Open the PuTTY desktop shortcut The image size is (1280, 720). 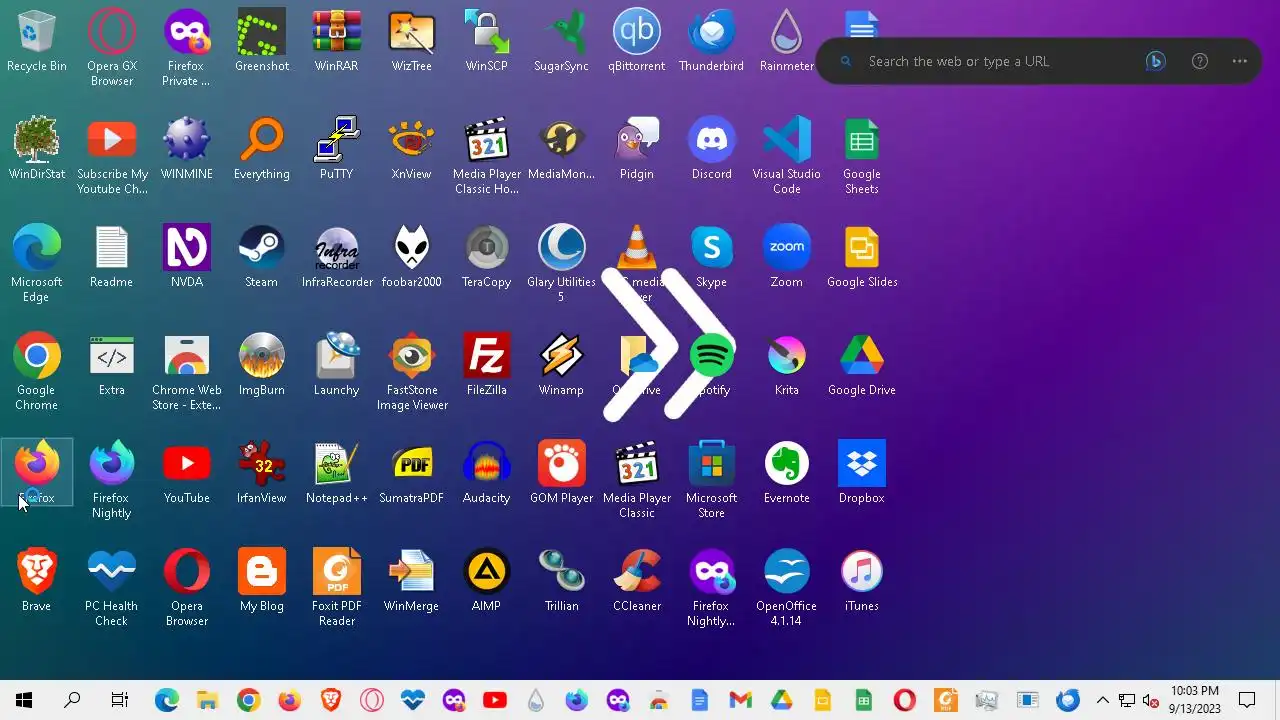tap(336, 150)
